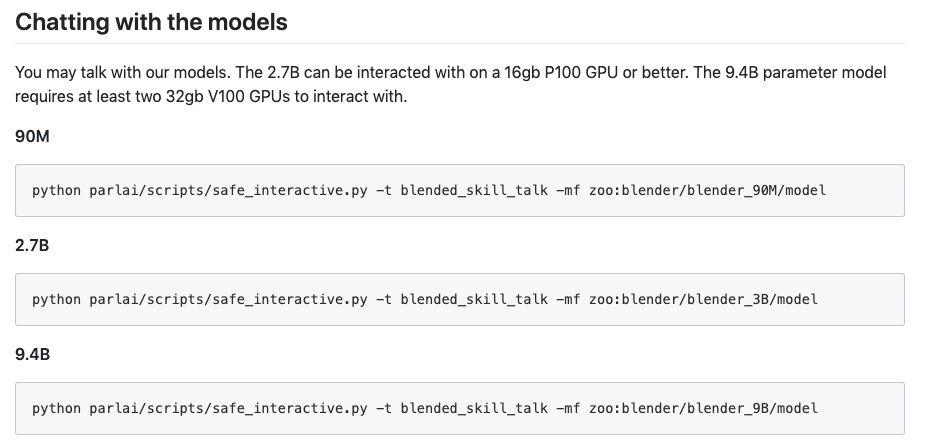Click the "2.7B" subheading above second command
927x446 pixels.
(32, 245)
